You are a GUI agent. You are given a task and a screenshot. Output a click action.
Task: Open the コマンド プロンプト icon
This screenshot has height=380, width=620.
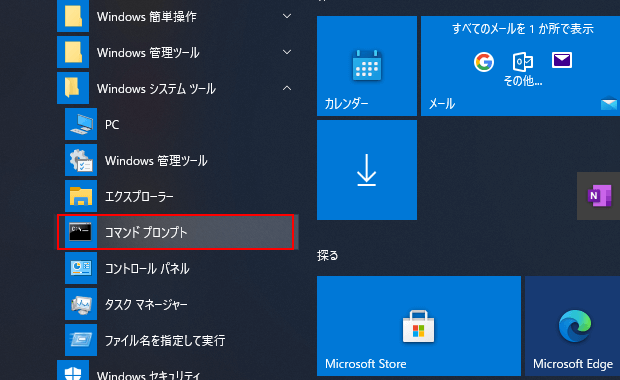click(81, 232)
